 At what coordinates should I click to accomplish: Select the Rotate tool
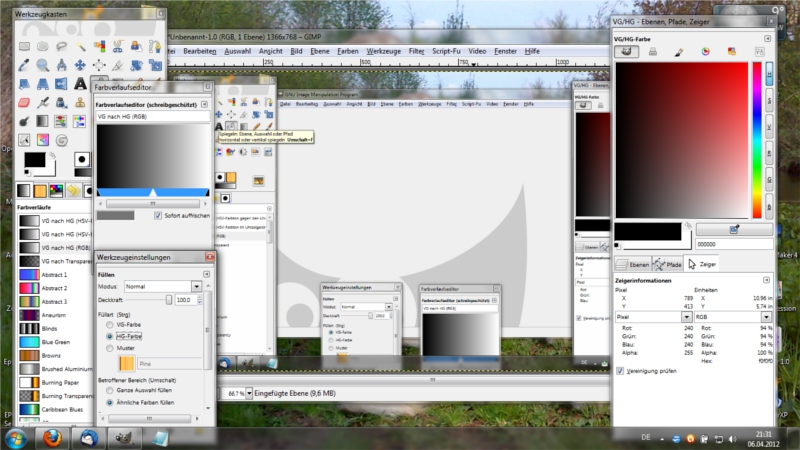coord(137,65)
